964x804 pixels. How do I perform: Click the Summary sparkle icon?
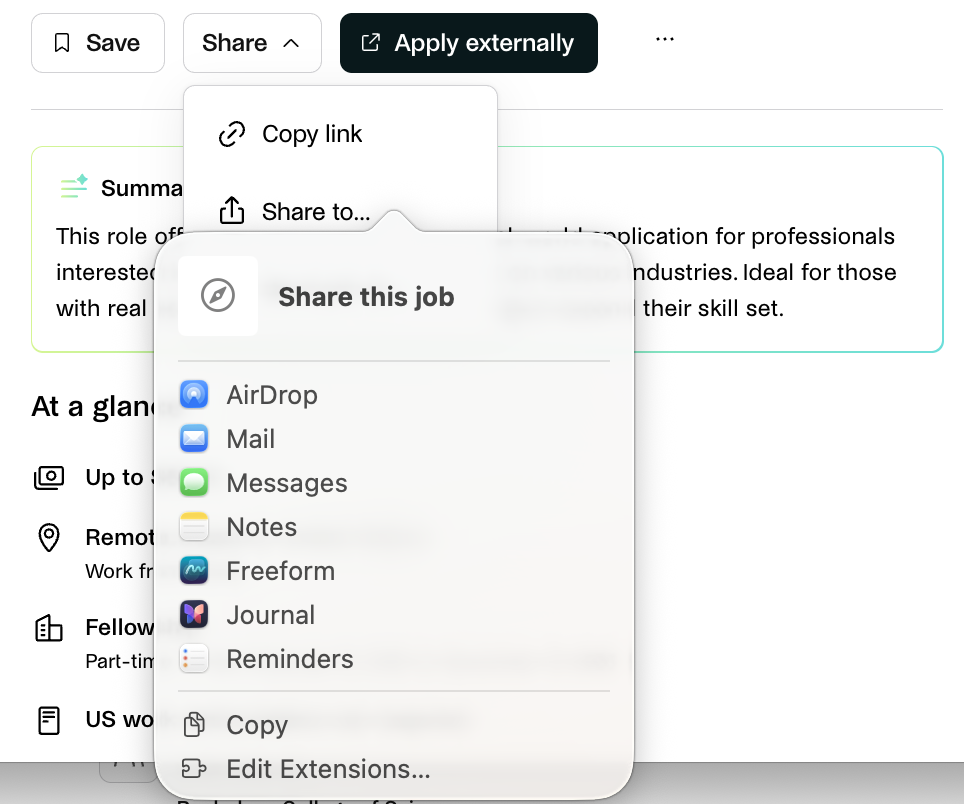coord(74,186)
